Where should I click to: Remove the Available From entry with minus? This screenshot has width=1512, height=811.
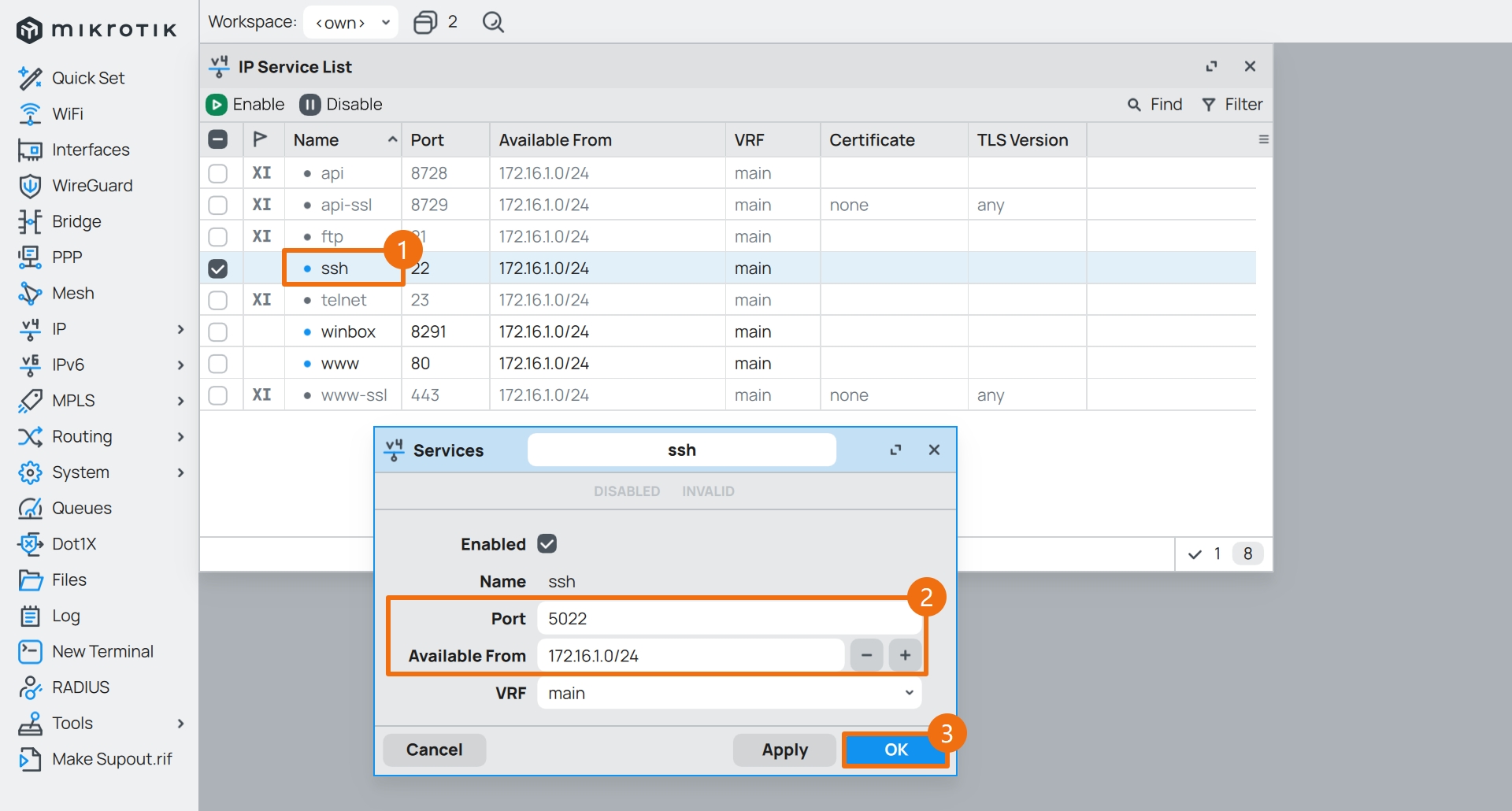866,655
